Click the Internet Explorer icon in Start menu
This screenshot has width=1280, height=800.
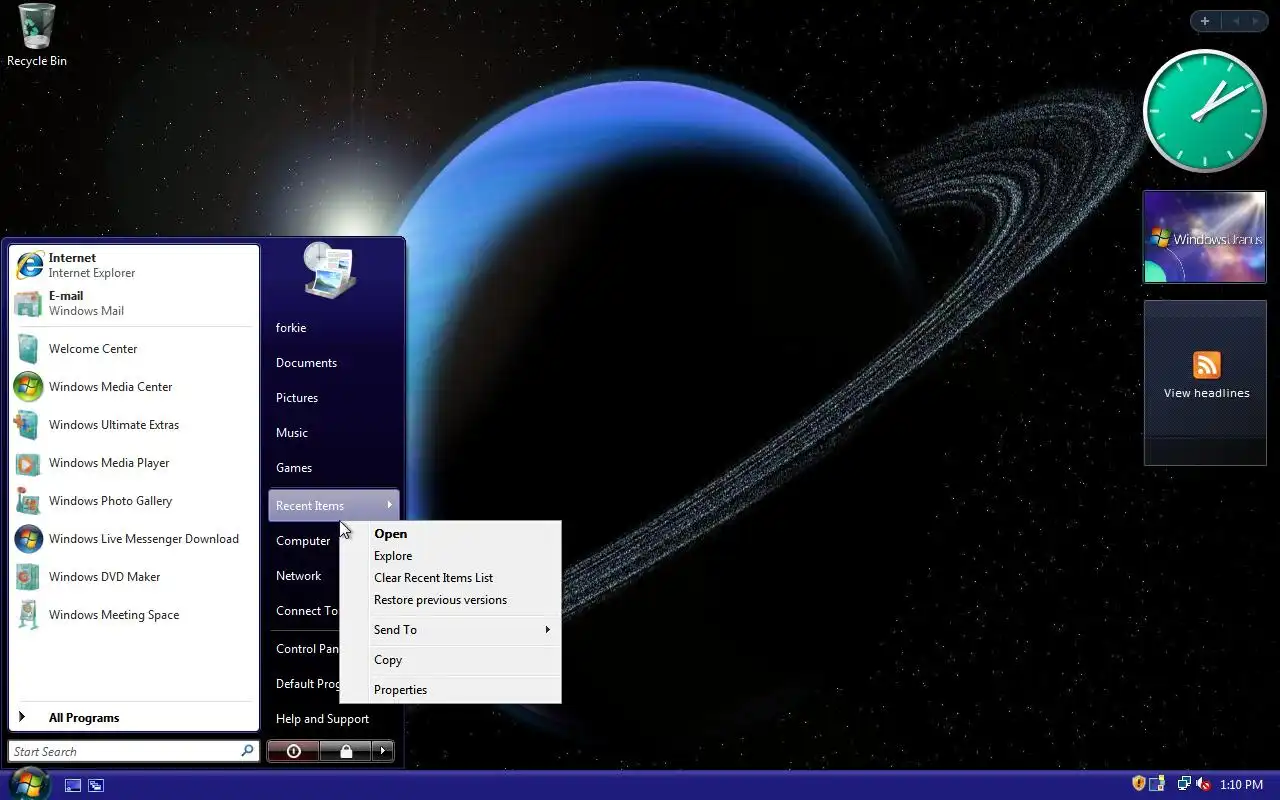(x=29, y=265)
